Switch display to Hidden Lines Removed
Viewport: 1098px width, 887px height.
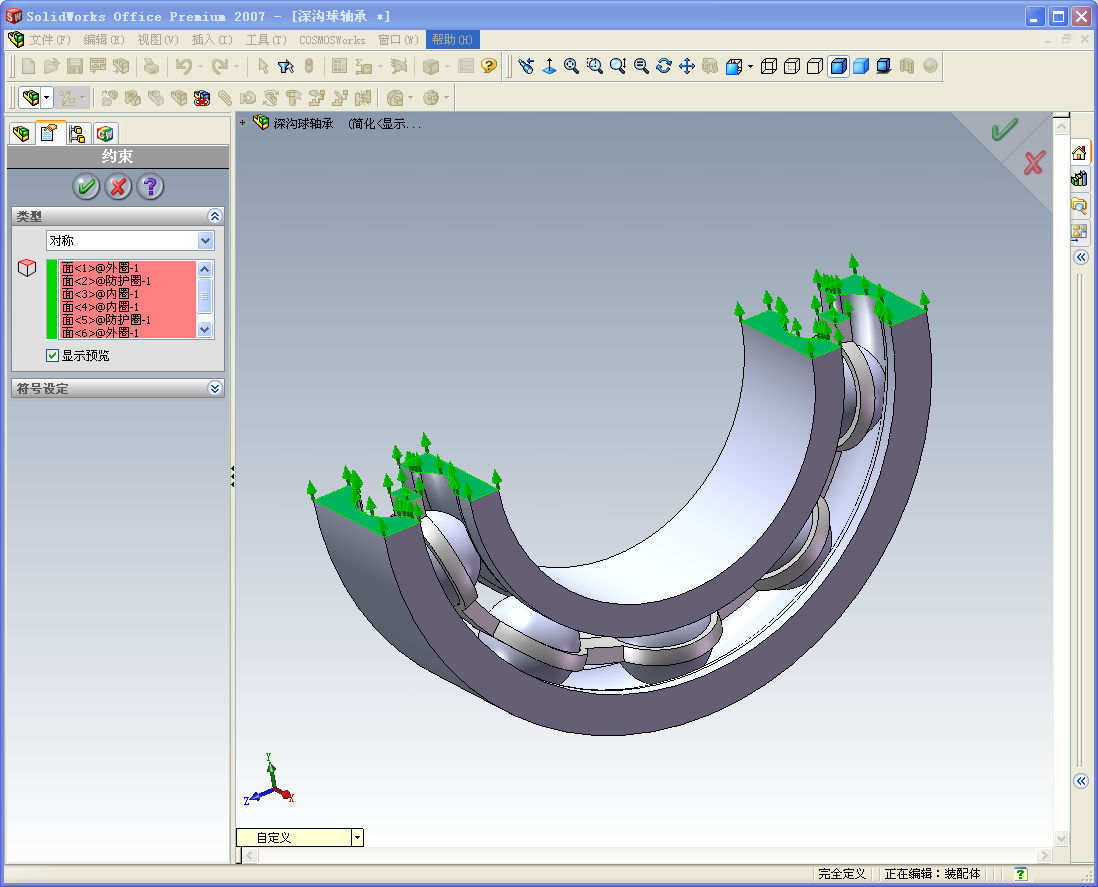[815, 66]
